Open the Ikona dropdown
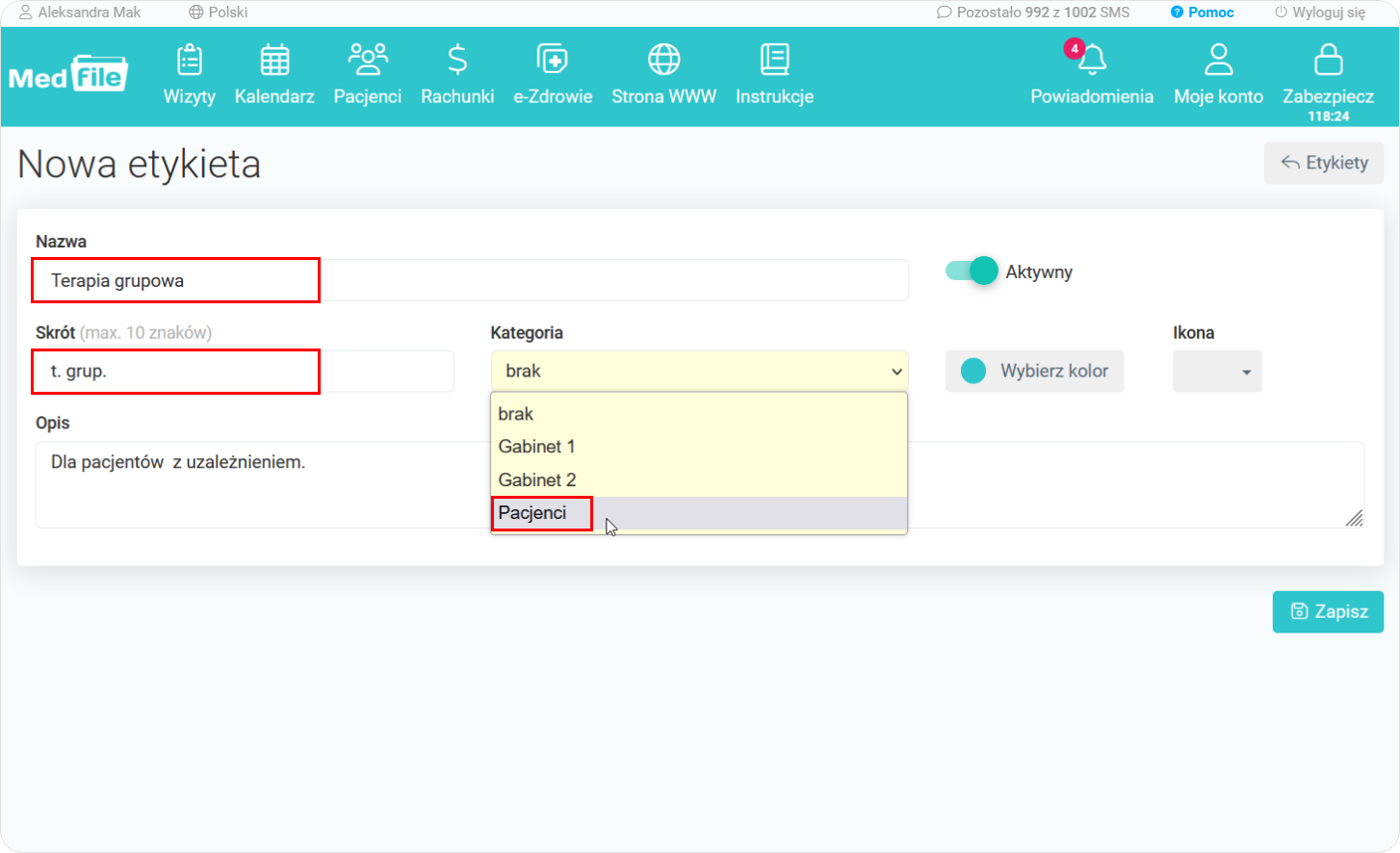 pyautogui.click(x=1217, y=371)
